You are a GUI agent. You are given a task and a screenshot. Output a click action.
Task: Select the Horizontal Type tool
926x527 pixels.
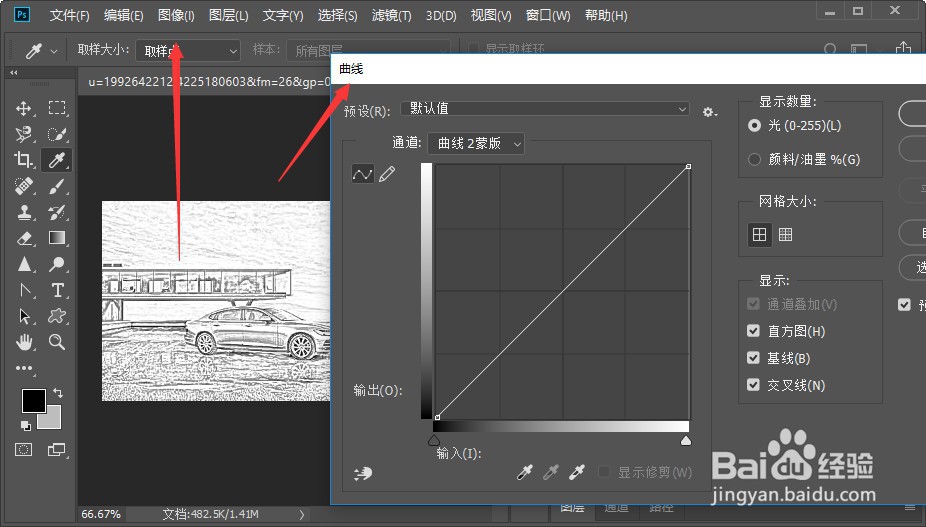(57, 290)
